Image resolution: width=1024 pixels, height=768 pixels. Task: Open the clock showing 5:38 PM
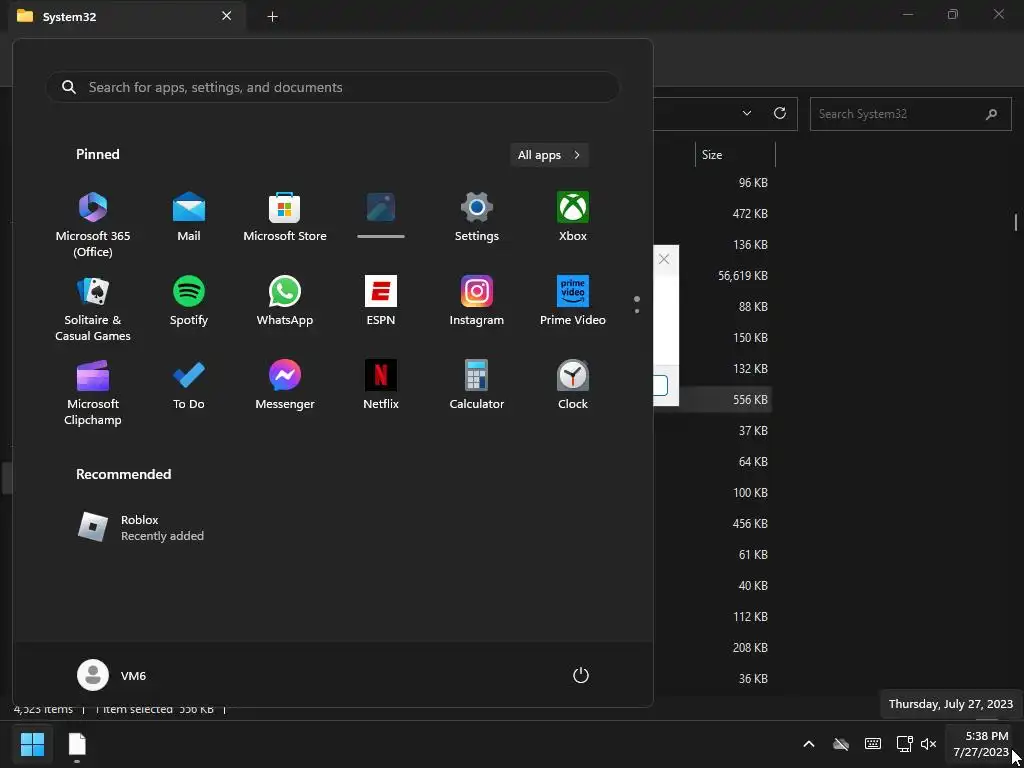981,744
